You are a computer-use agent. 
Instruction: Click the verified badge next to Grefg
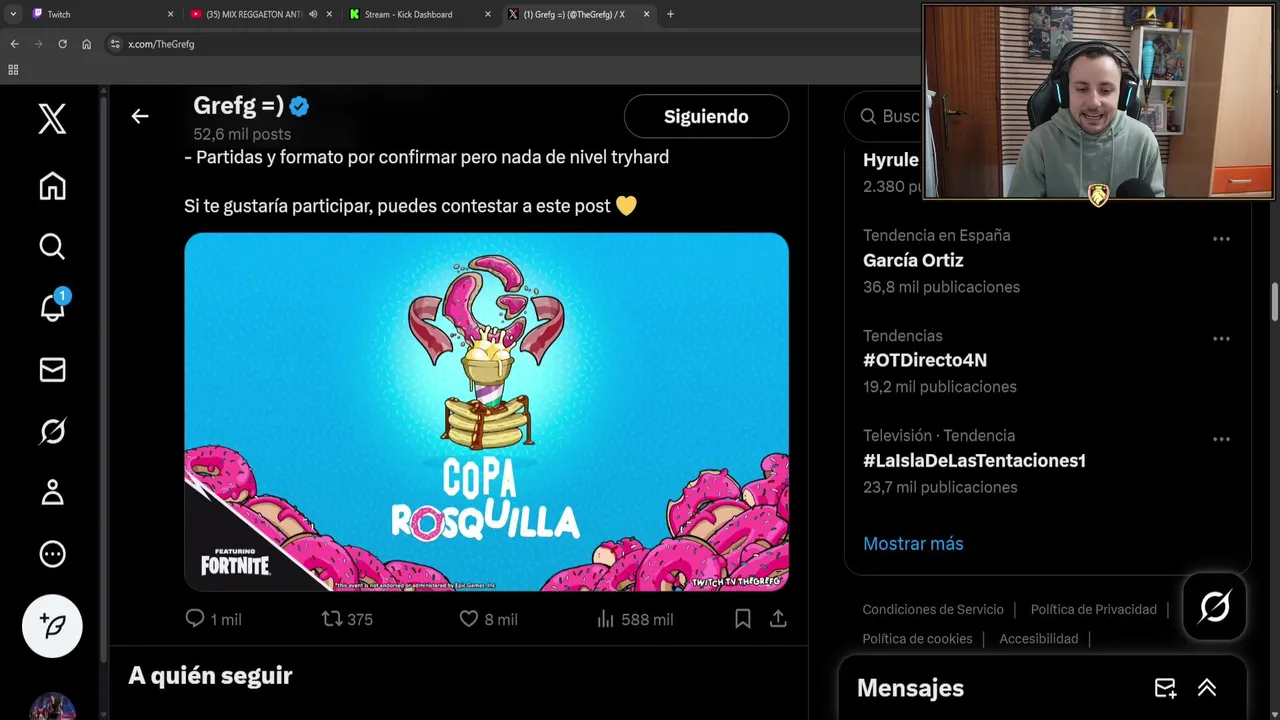(299, 107)
